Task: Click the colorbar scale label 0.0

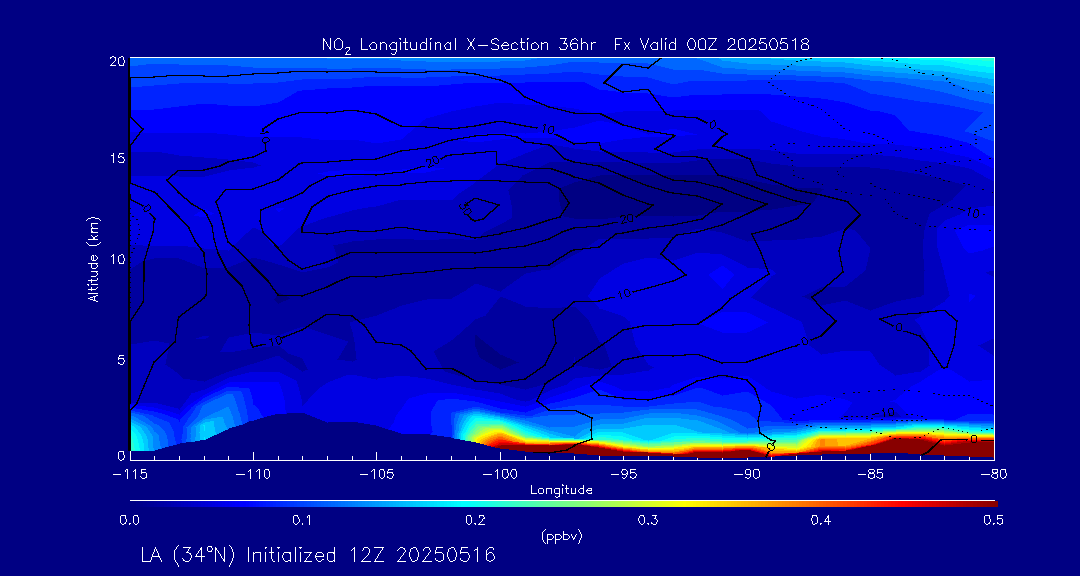Action: pos(129,521)
